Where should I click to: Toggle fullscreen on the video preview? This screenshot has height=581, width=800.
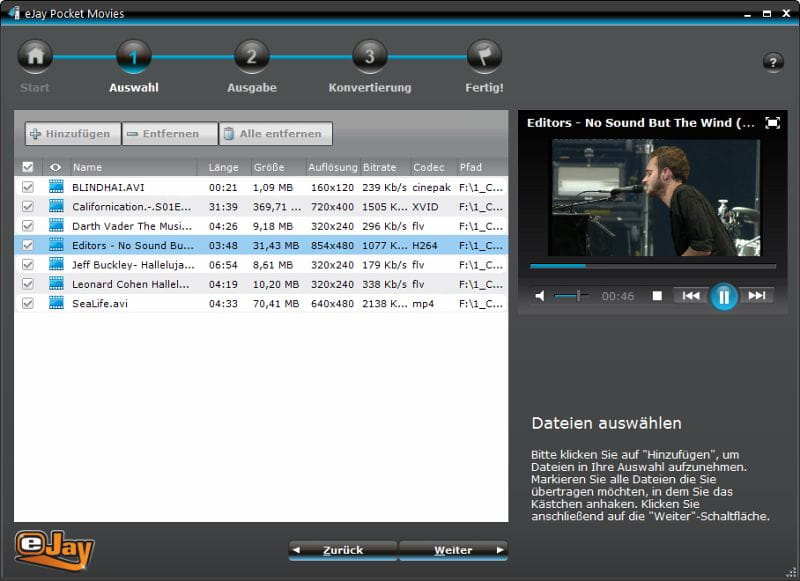[x=774, y=123]
